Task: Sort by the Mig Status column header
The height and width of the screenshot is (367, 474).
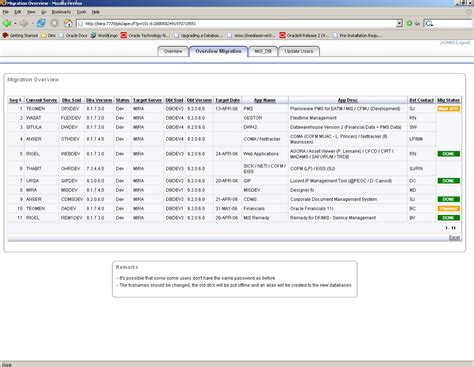Action: pos(448,100)
